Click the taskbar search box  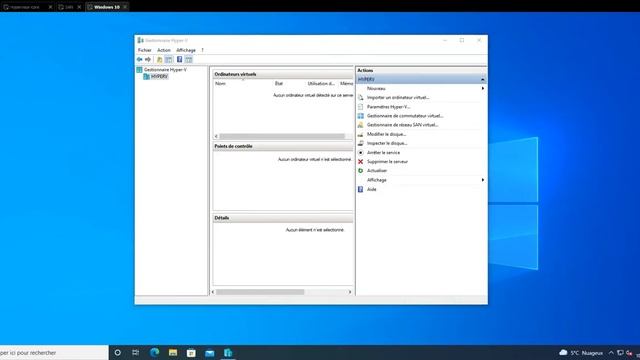(x=54, y=353)
